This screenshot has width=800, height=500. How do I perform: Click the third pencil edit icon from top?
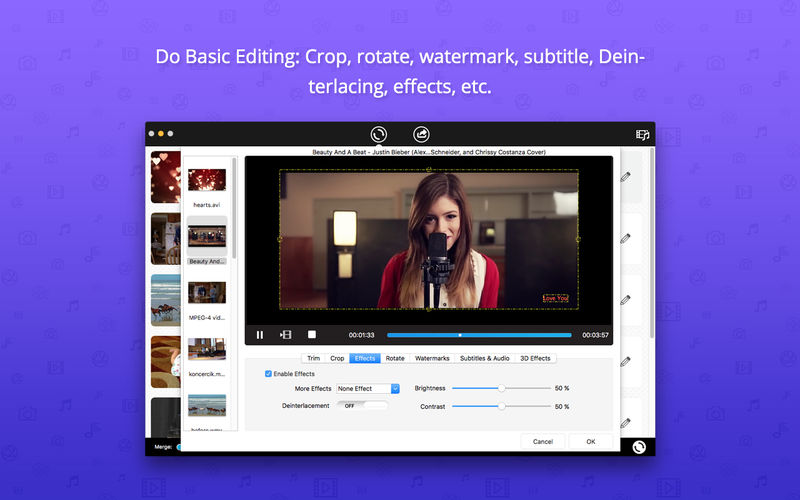point(626,300)
